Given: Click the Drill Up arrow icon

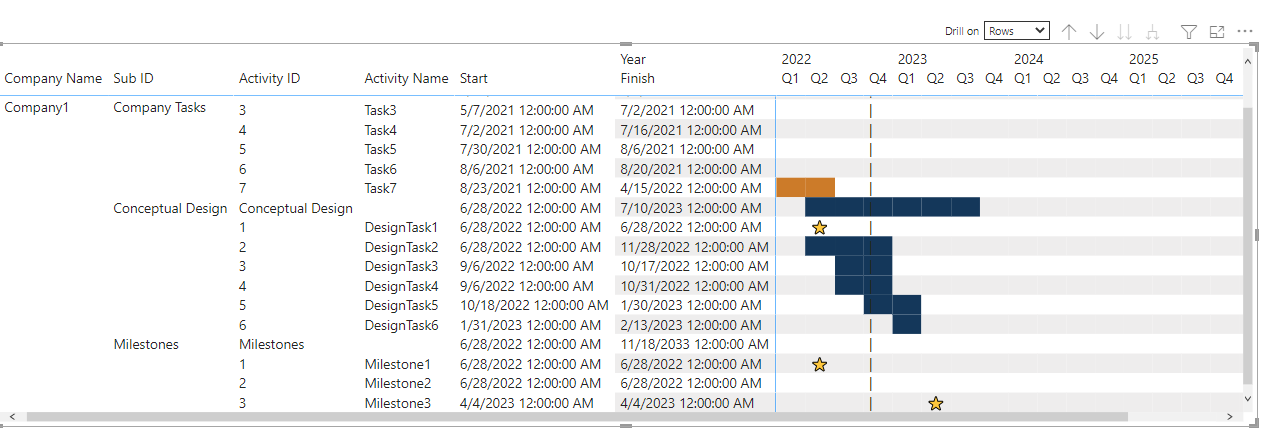Looking at the screenshot, I should pyautogui.click(x=1069, y=32).
